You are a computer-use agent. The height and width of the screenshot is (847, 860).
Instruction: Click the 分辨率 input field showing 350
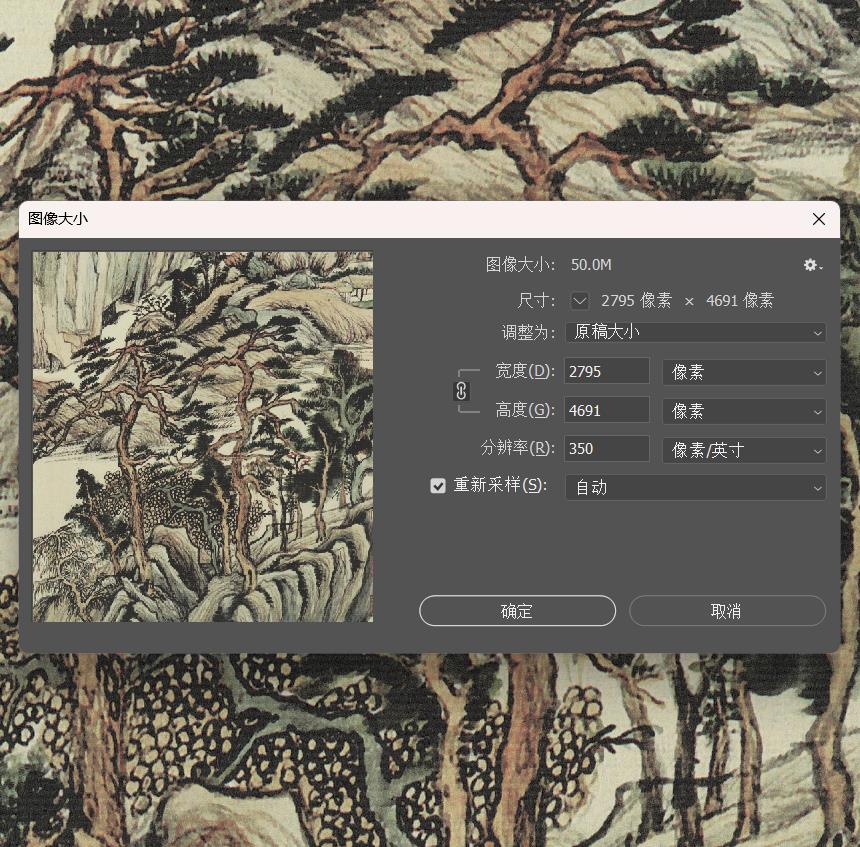[x=607, y=449]
